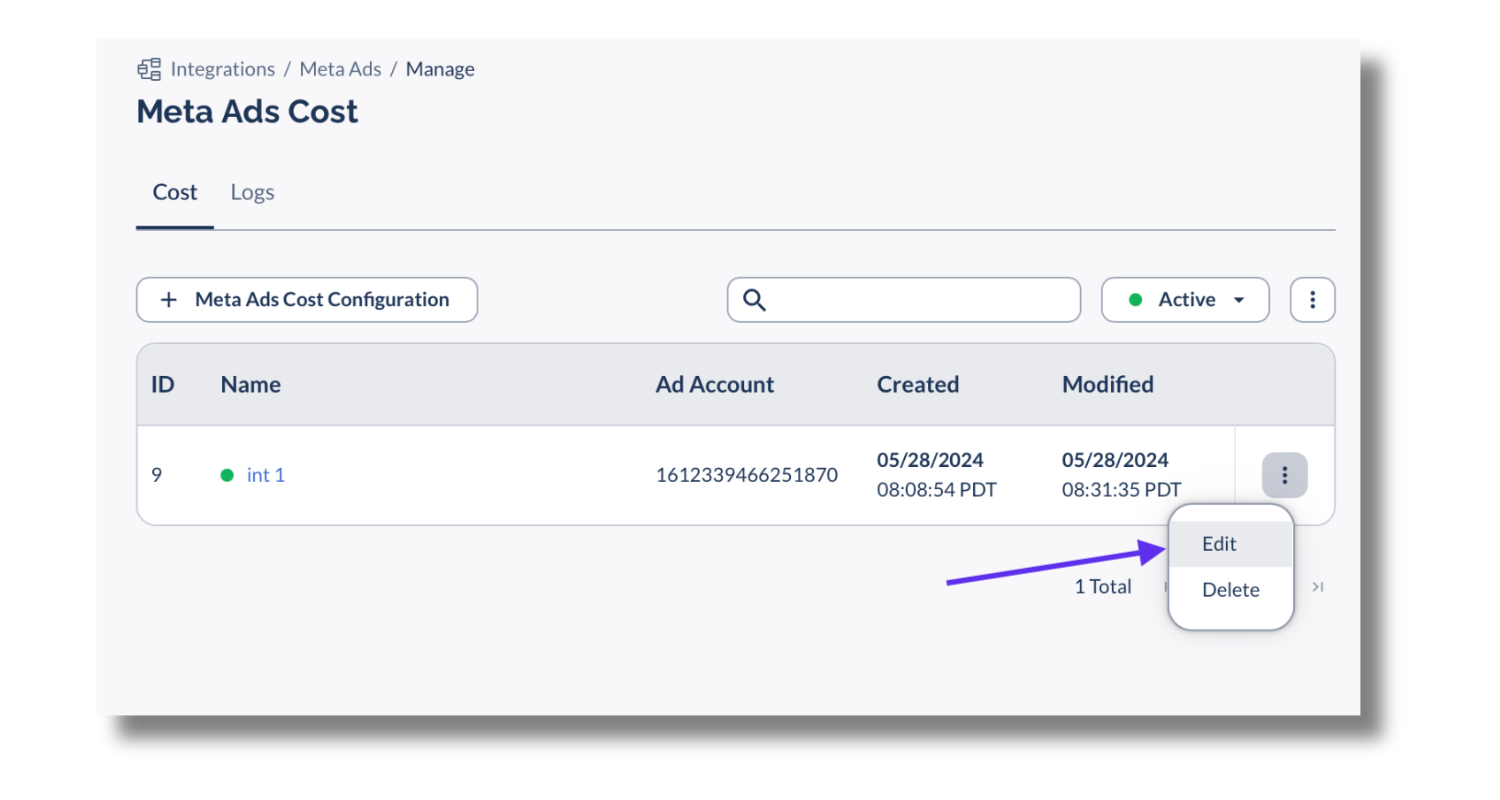The width and height of the screenshot is (1500, 800).
Task: Click the Meta Ads Cost page heading
Action: 247,111
